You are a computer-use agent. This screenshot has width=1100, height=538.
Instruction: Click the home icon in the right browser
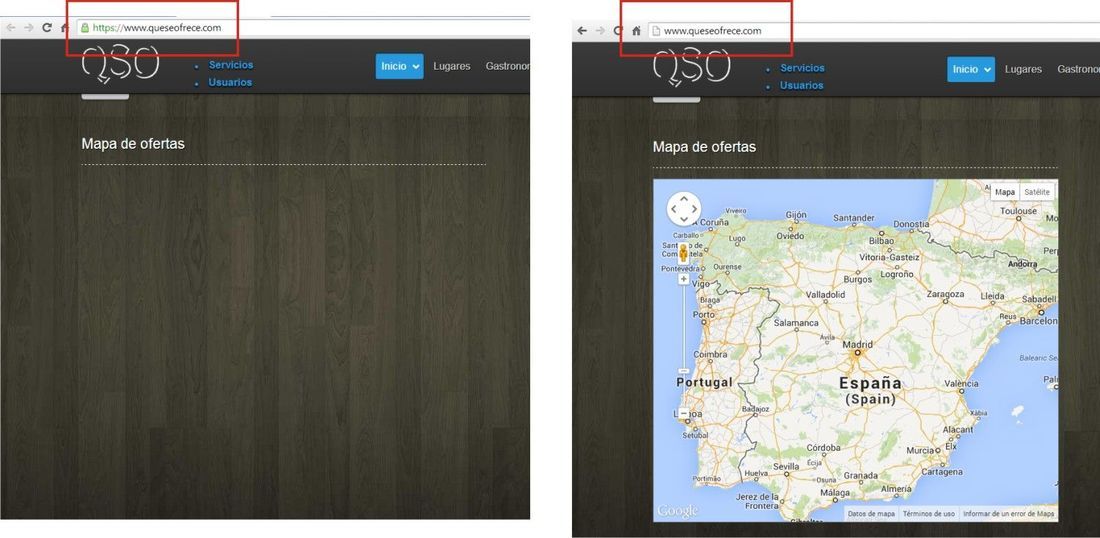[636, 31]
